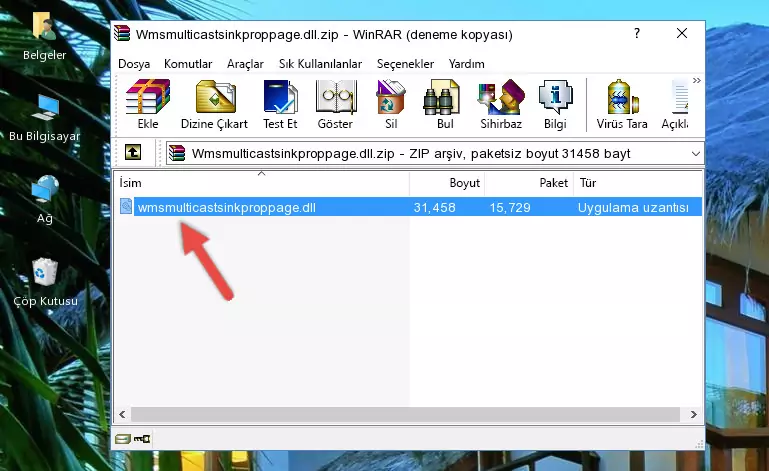769x471 pixels.
Task: Click the wmsmulticastsinkproppage.dll file icon
Action: click(126, 207)
